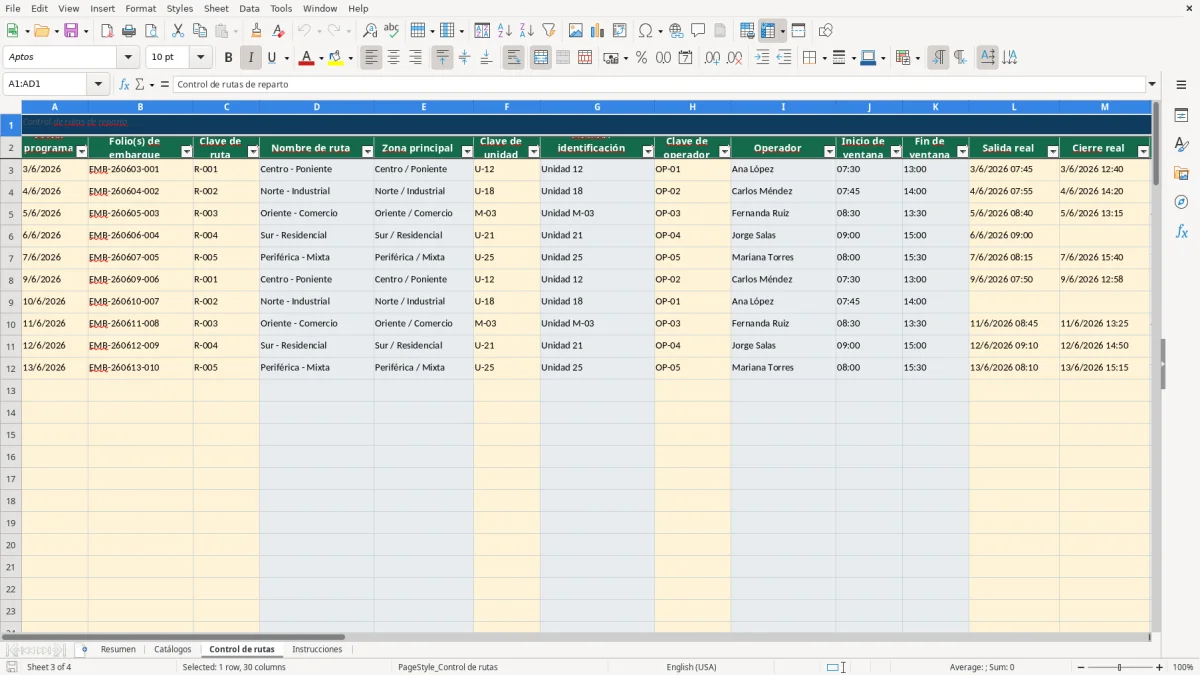The image size is (1200, 675).
Task: Click the sidebar settings hamburger button
Action: 1181,84
